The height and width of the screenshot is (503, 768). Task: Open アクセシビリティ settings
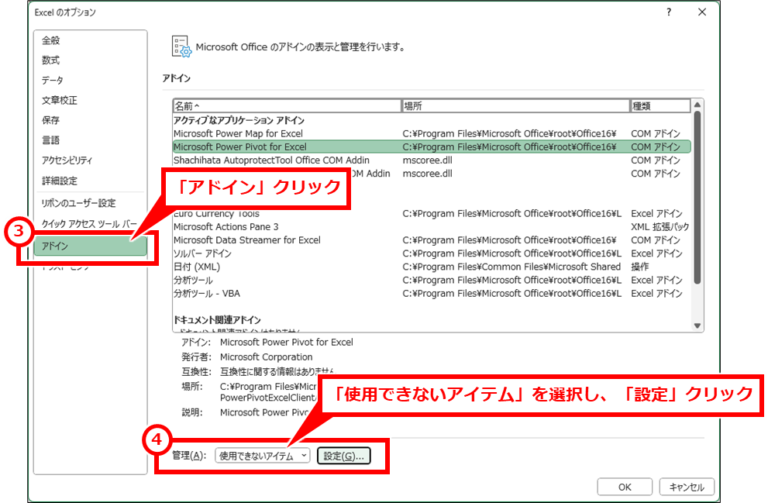90,161
